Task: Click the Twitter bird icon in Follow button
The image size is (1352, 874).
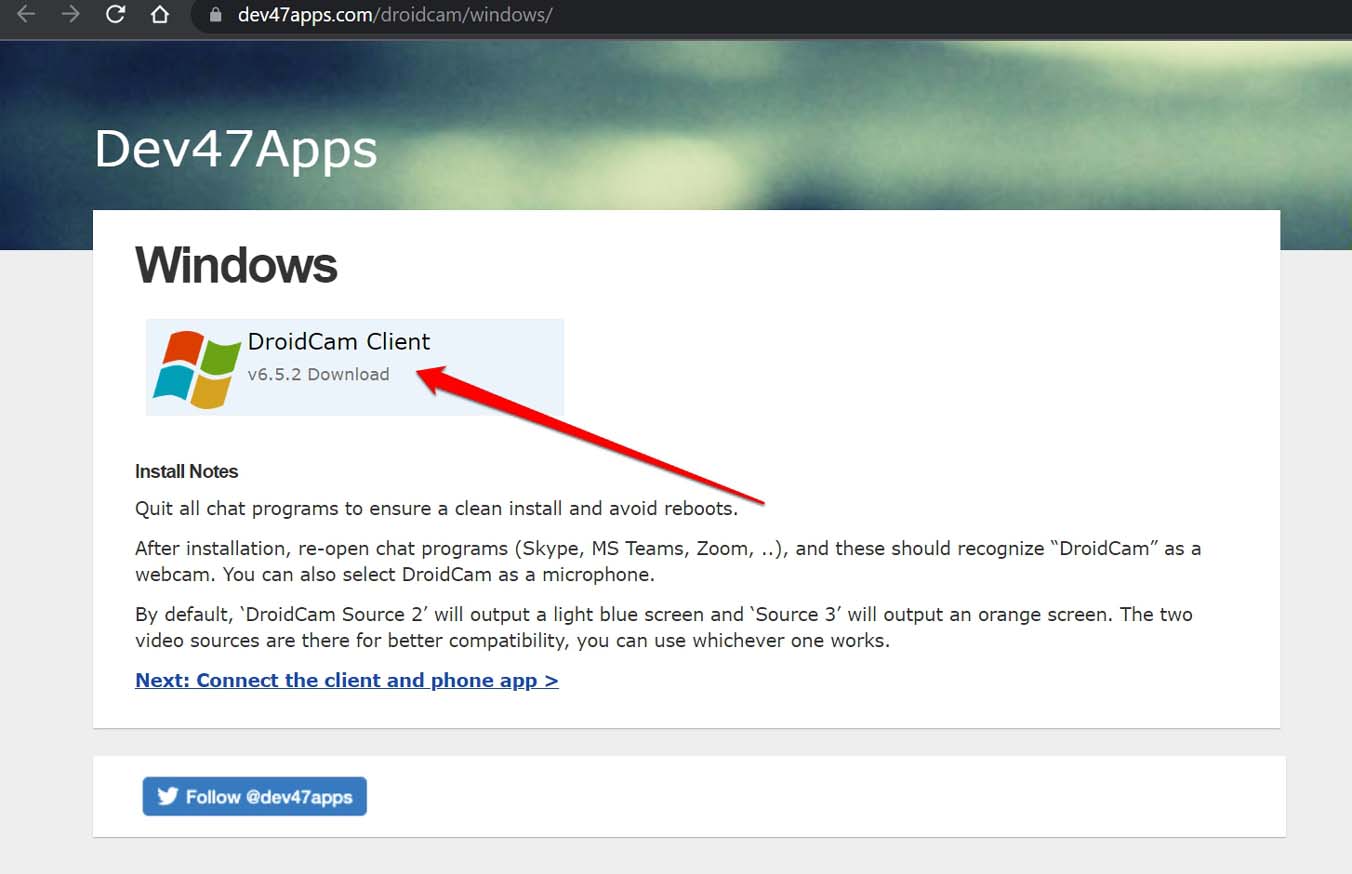Action: pos(167,796)
